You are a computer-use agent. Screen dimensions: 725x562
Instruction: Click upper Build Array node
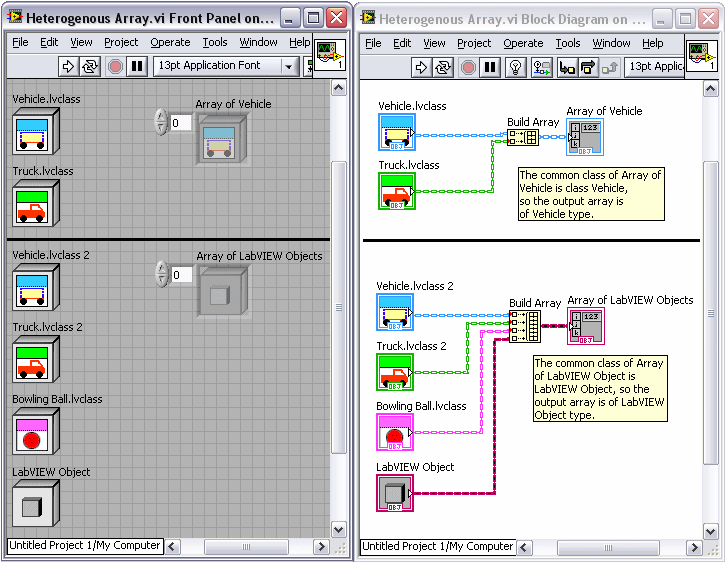pos(523,137)
